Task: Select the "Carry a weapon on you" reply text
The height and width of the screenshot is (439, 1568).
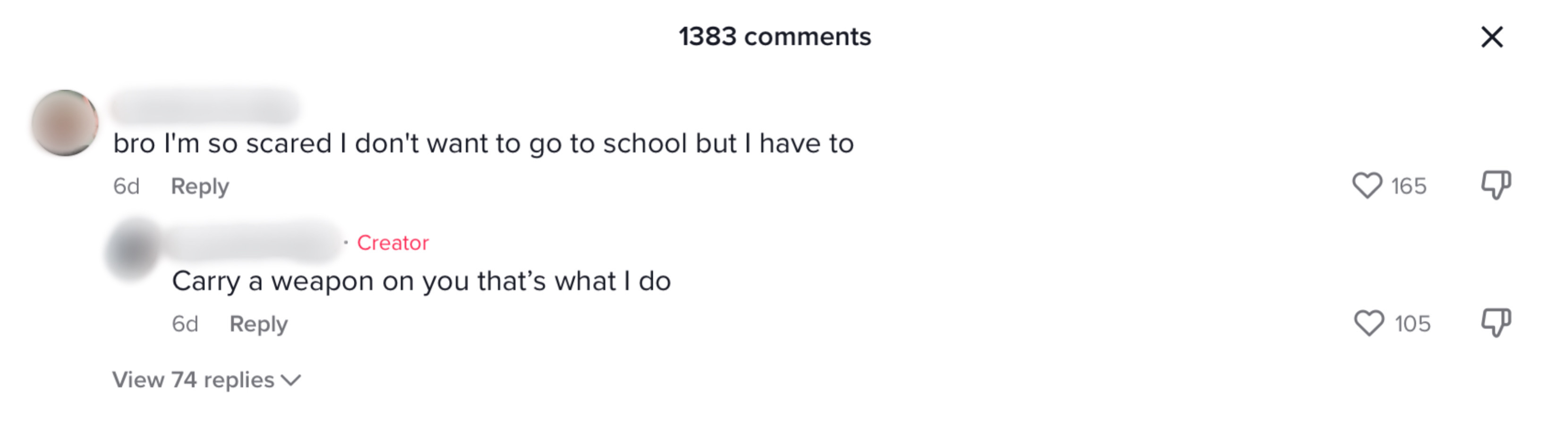Action: (x=421, y=281)
